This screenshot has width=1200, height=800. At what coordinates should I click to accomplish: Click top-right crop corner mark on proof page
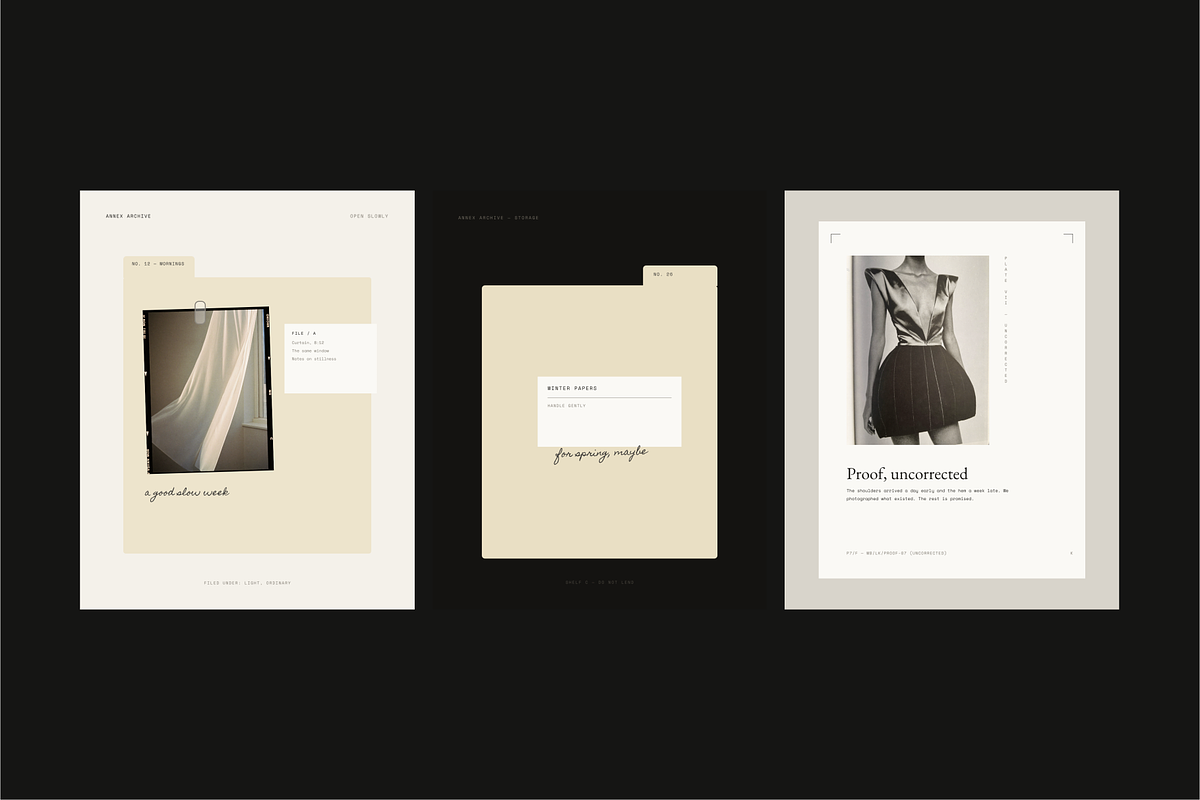pos(1068,238)
